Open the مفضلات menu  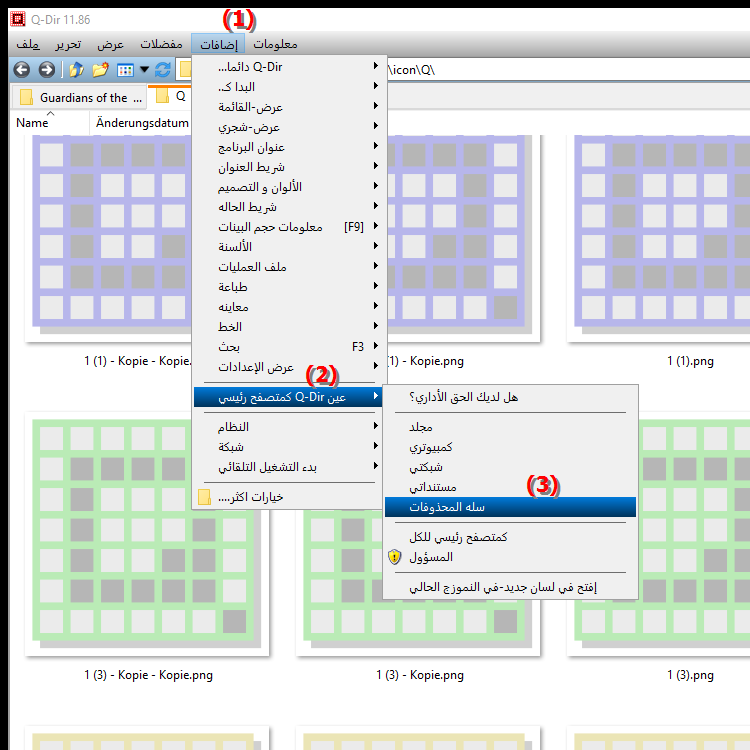(x=161, y=44)
